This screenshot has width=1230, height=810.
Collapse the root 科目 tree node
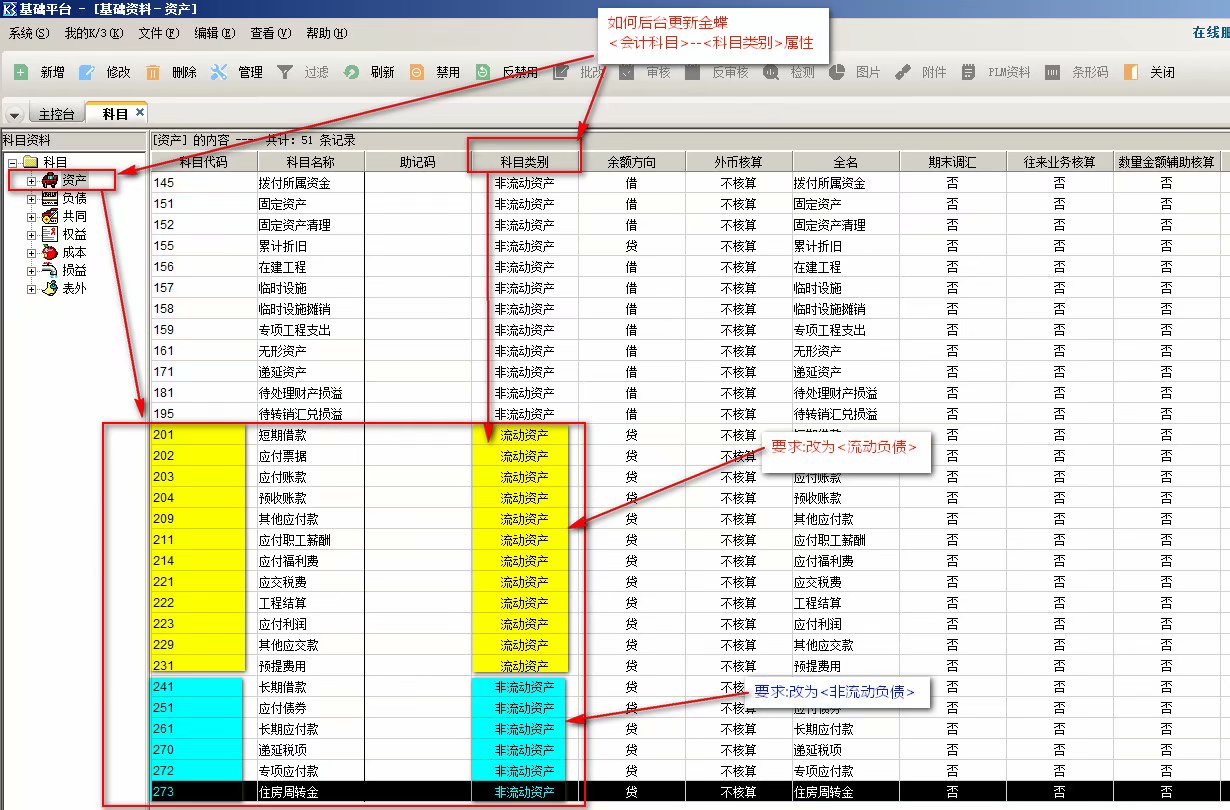click(12, 163)
